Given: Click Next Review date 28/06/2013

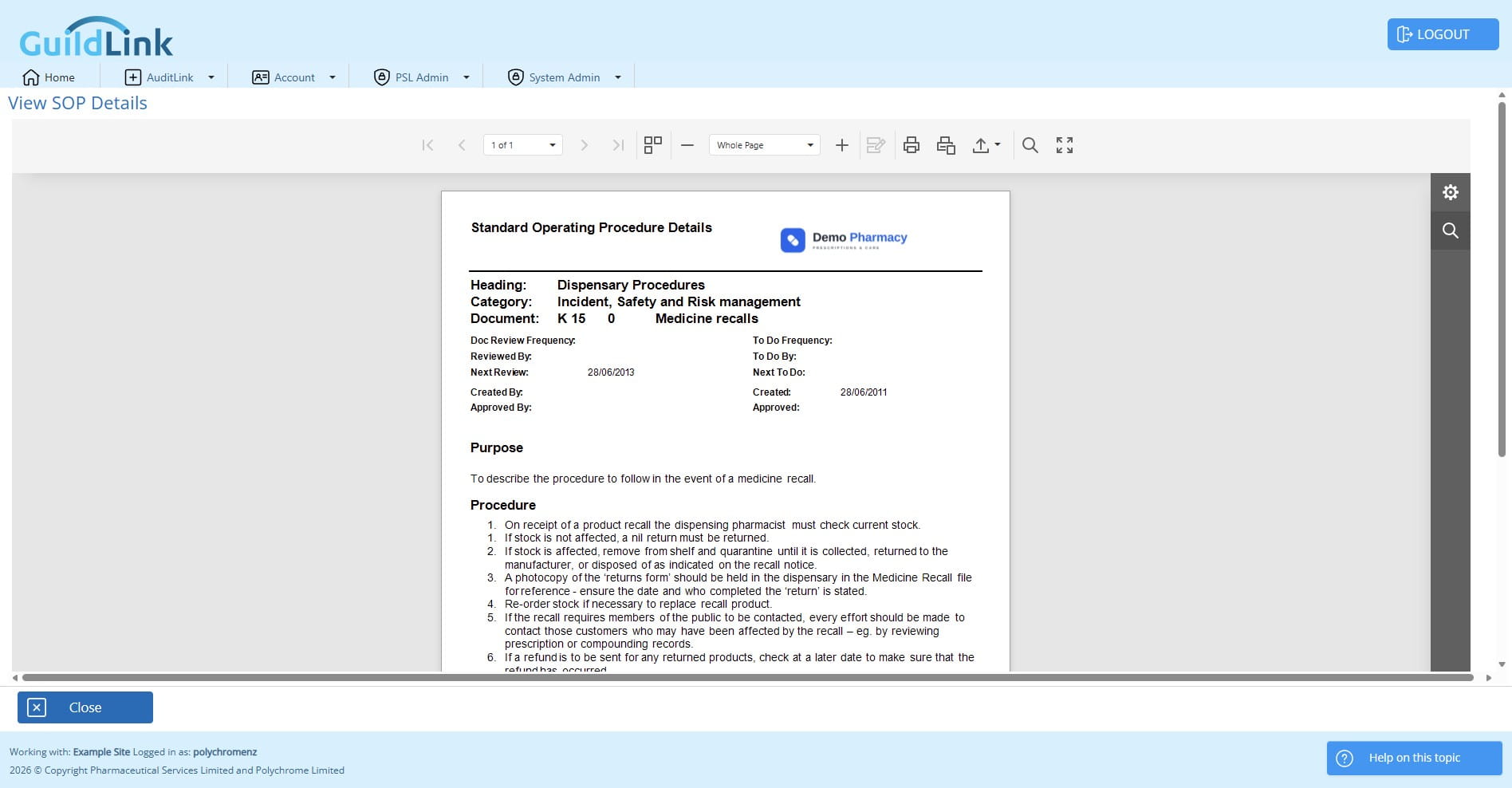Looking at the screenshot, I should (x=611, y=372).
